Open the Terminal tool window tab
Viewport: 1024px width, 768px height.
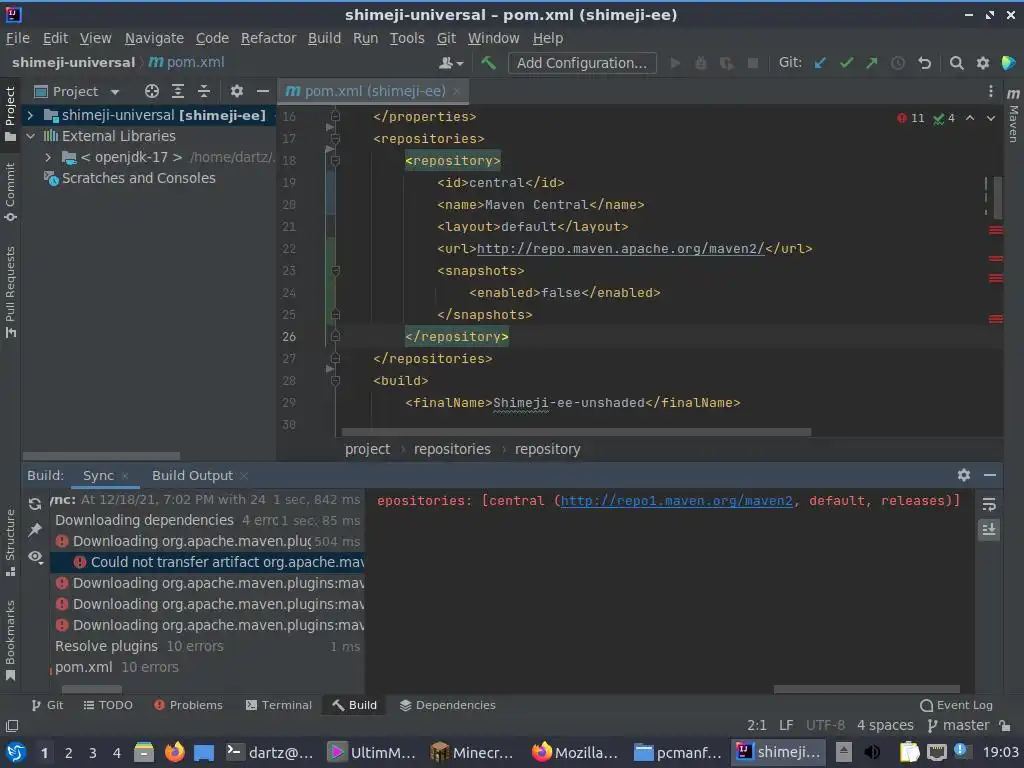[279, 705]
